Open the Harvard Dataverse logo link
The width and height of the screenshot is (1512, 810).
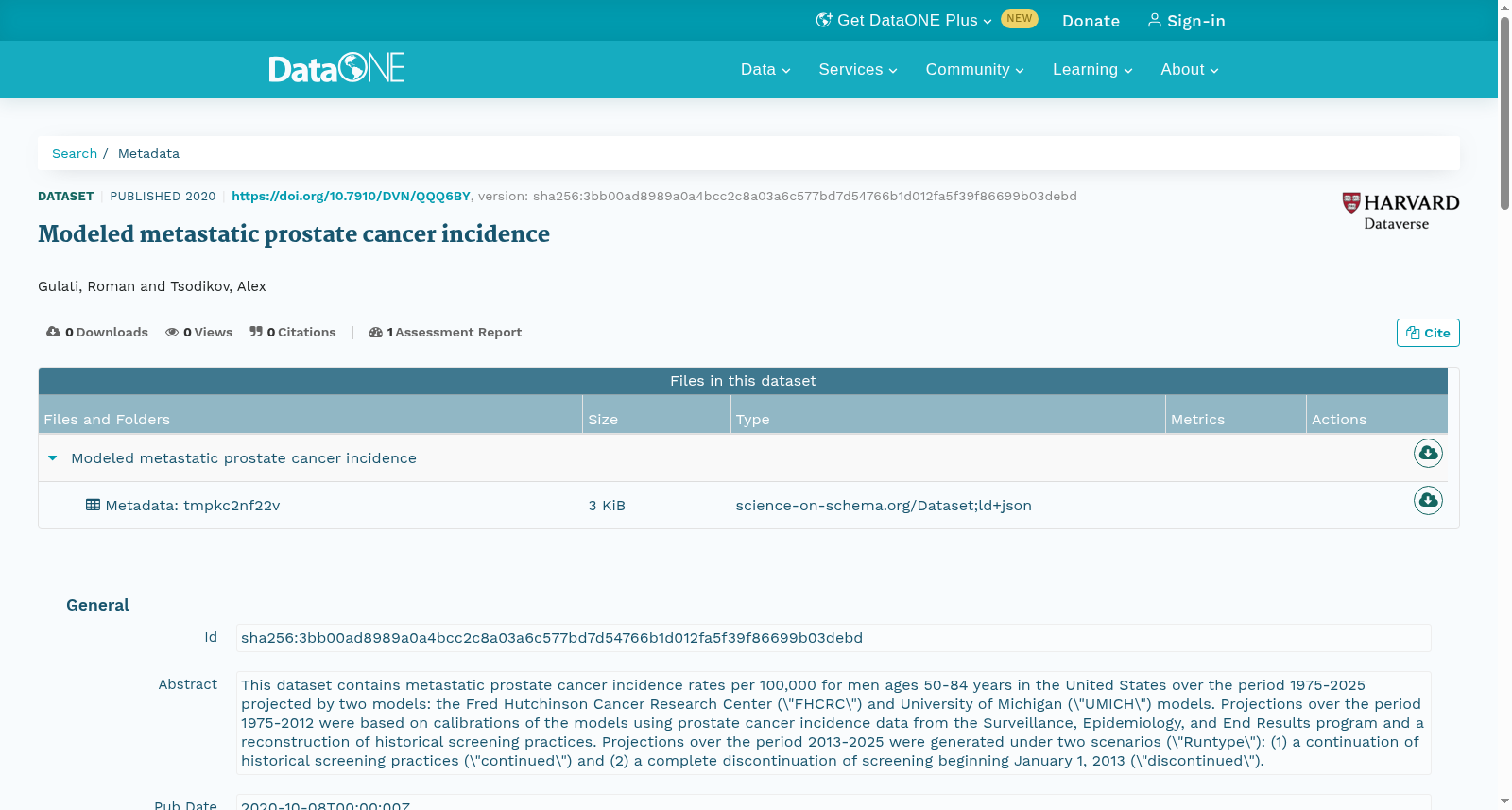coord(1400,212)
